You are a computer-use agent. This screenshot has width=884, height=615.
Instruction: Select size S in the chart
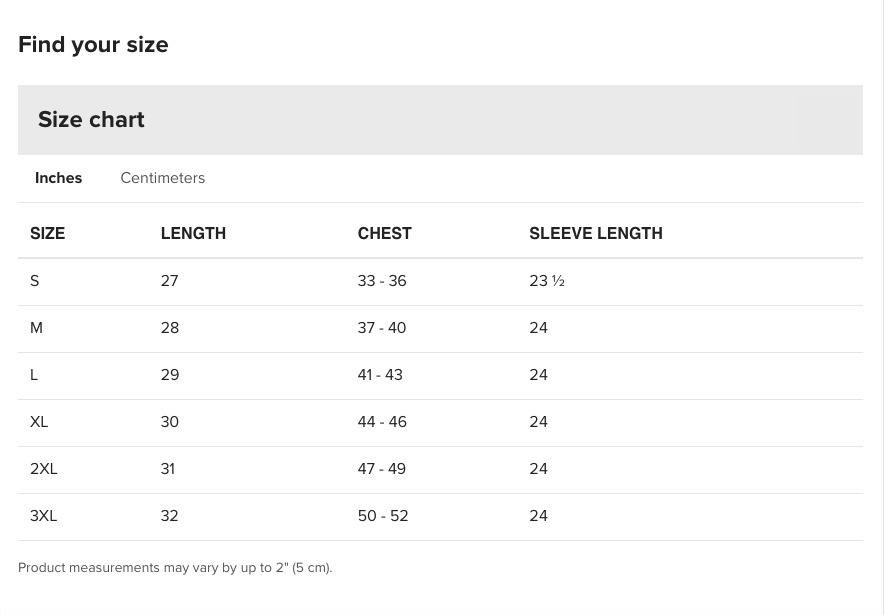35,281
